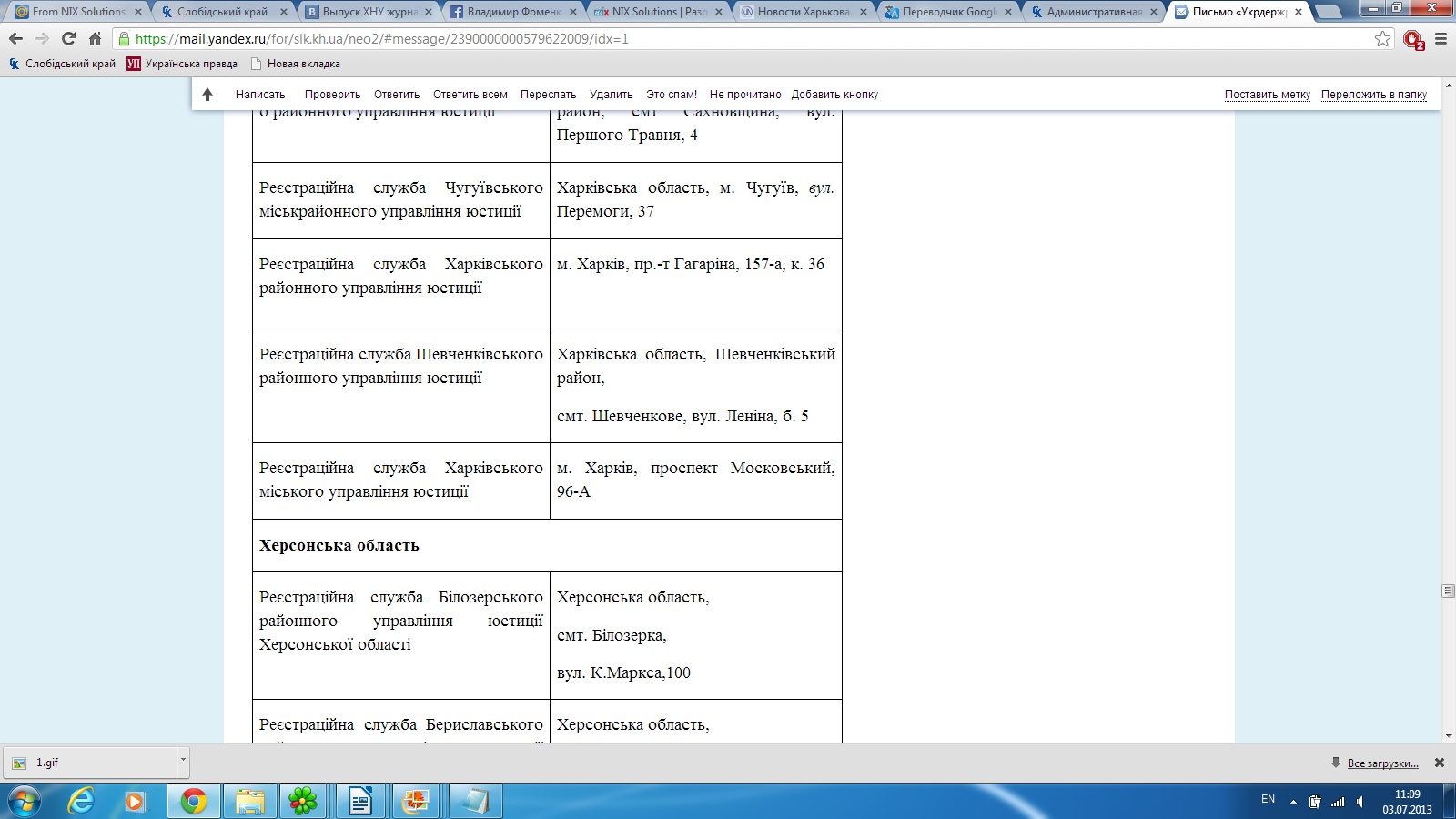Open the AdBlock extension icon
This screenshot has height=819, width=1456.
1412,39
